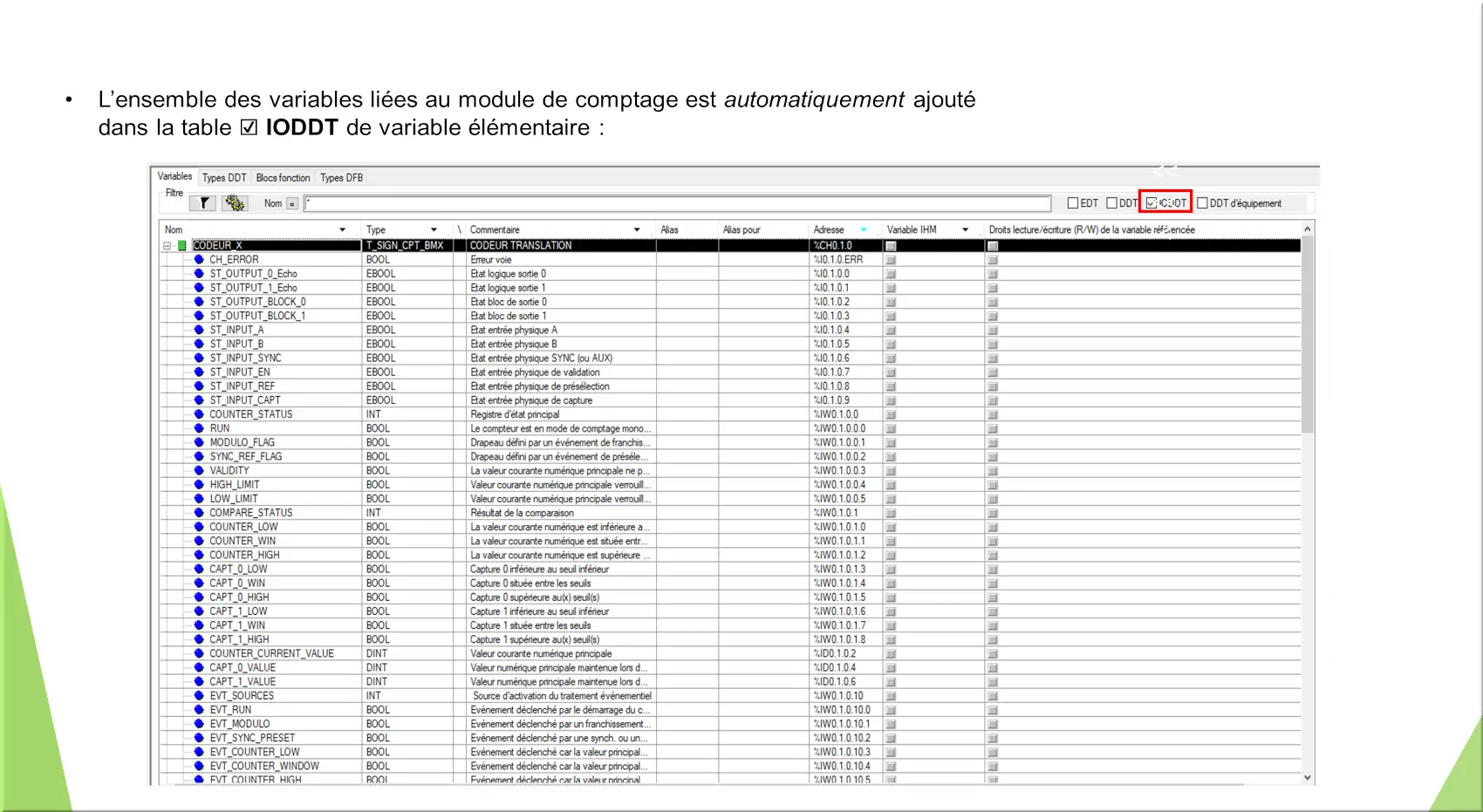Image resolution: width=1483 pixels, height=812 pixels.
Task: Click the %CH0.1.0 address cell
Action: pos(844,246)
